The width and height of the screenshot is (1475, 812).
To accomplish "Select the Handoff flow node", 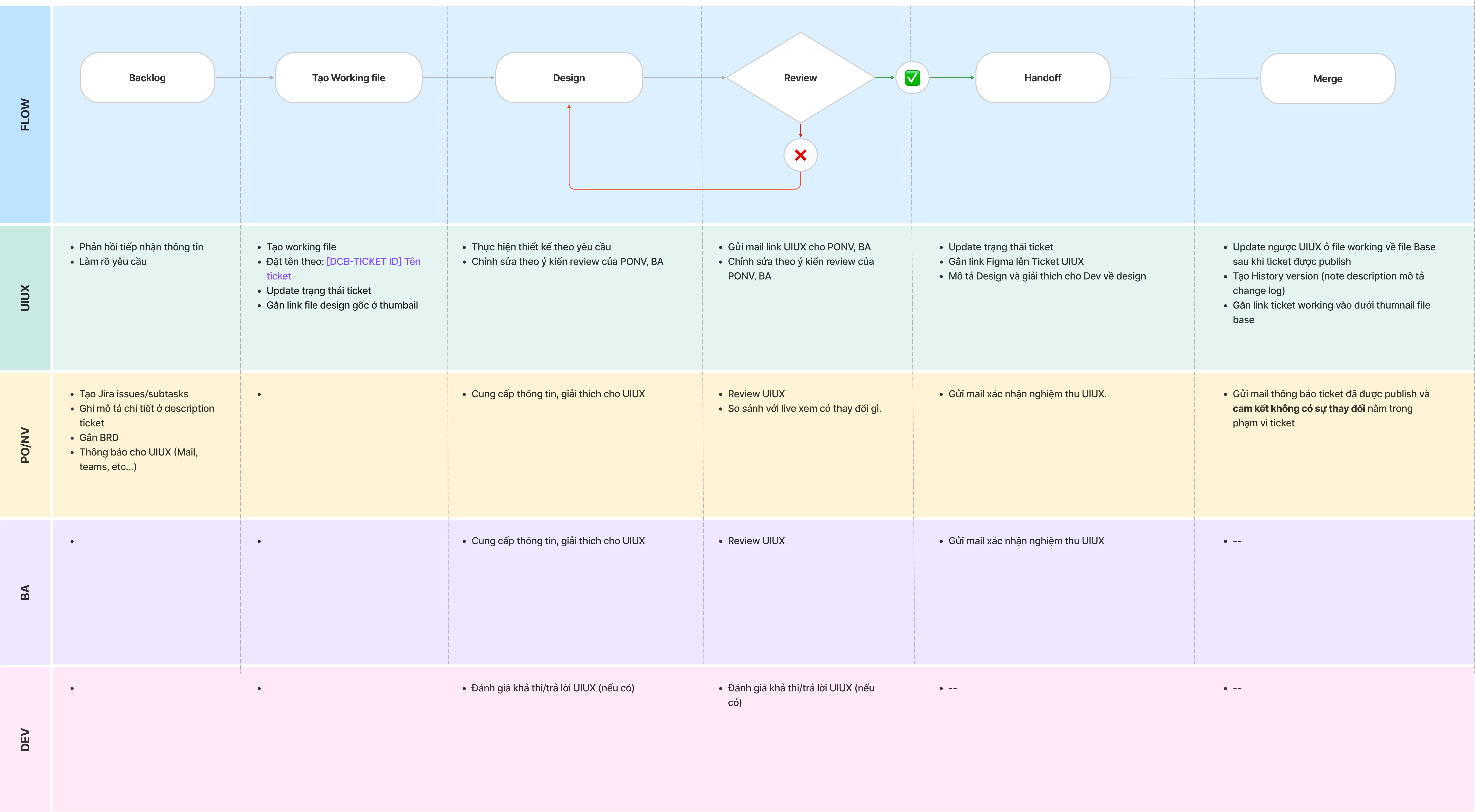I will (1042, 78).
